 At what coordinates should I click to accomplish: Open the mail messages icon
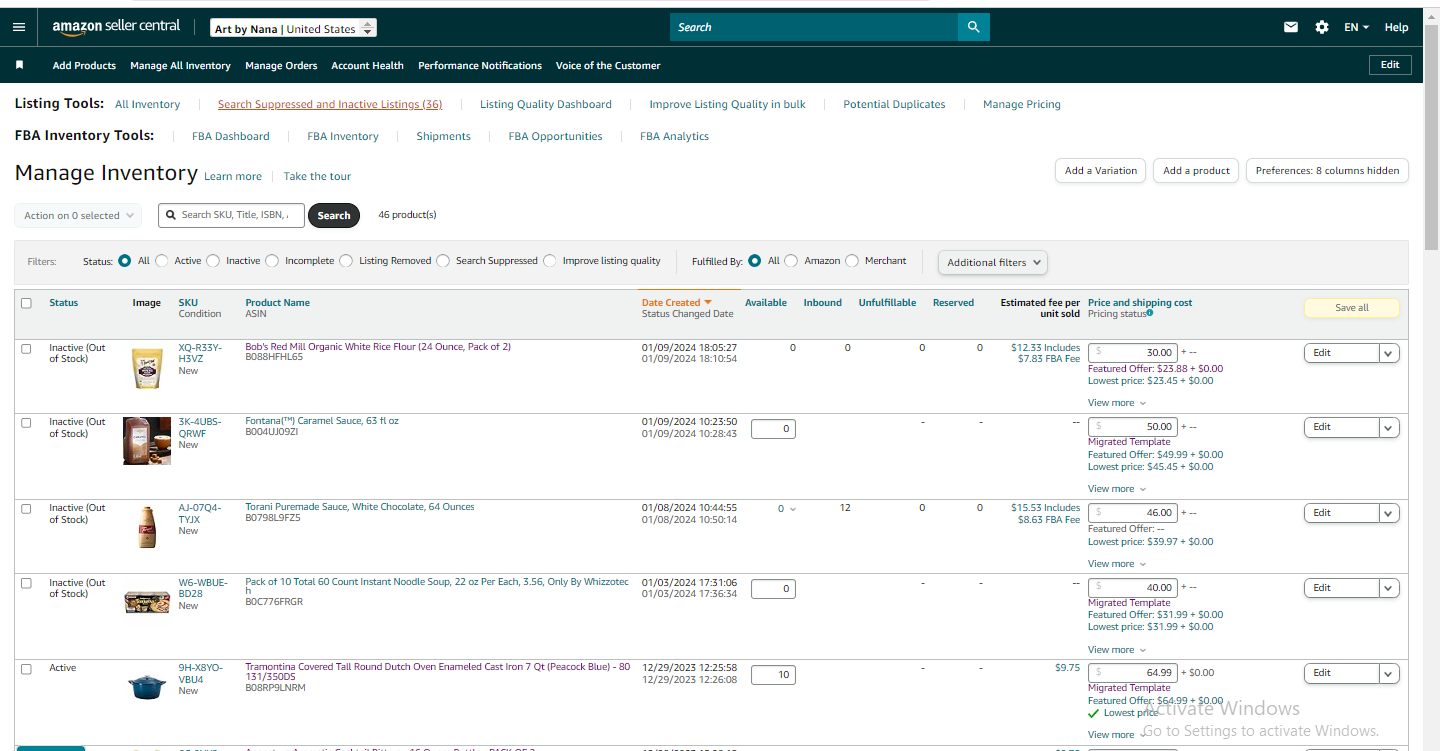[x=1291, y=27]
